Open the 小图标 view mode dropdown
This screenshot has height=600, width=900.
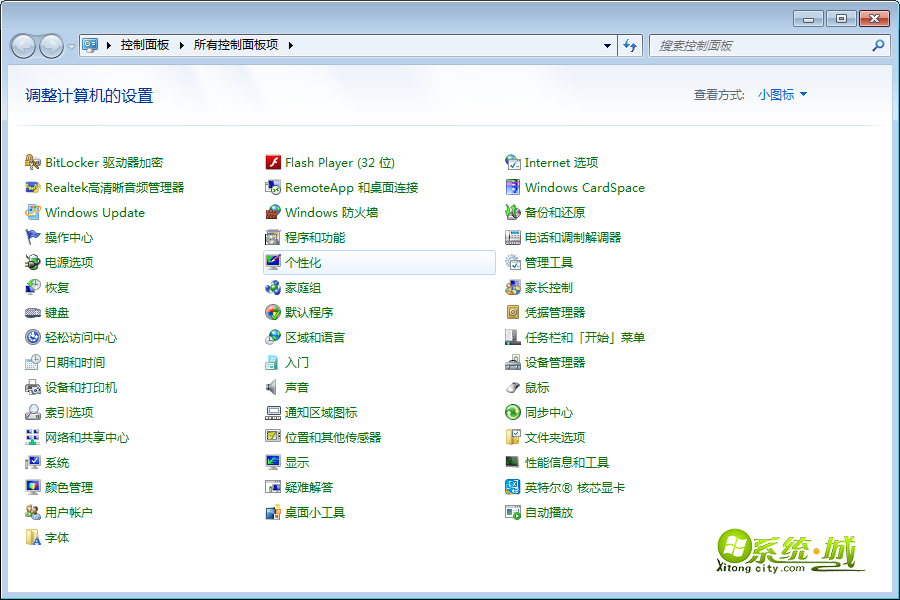coord(782,95)
